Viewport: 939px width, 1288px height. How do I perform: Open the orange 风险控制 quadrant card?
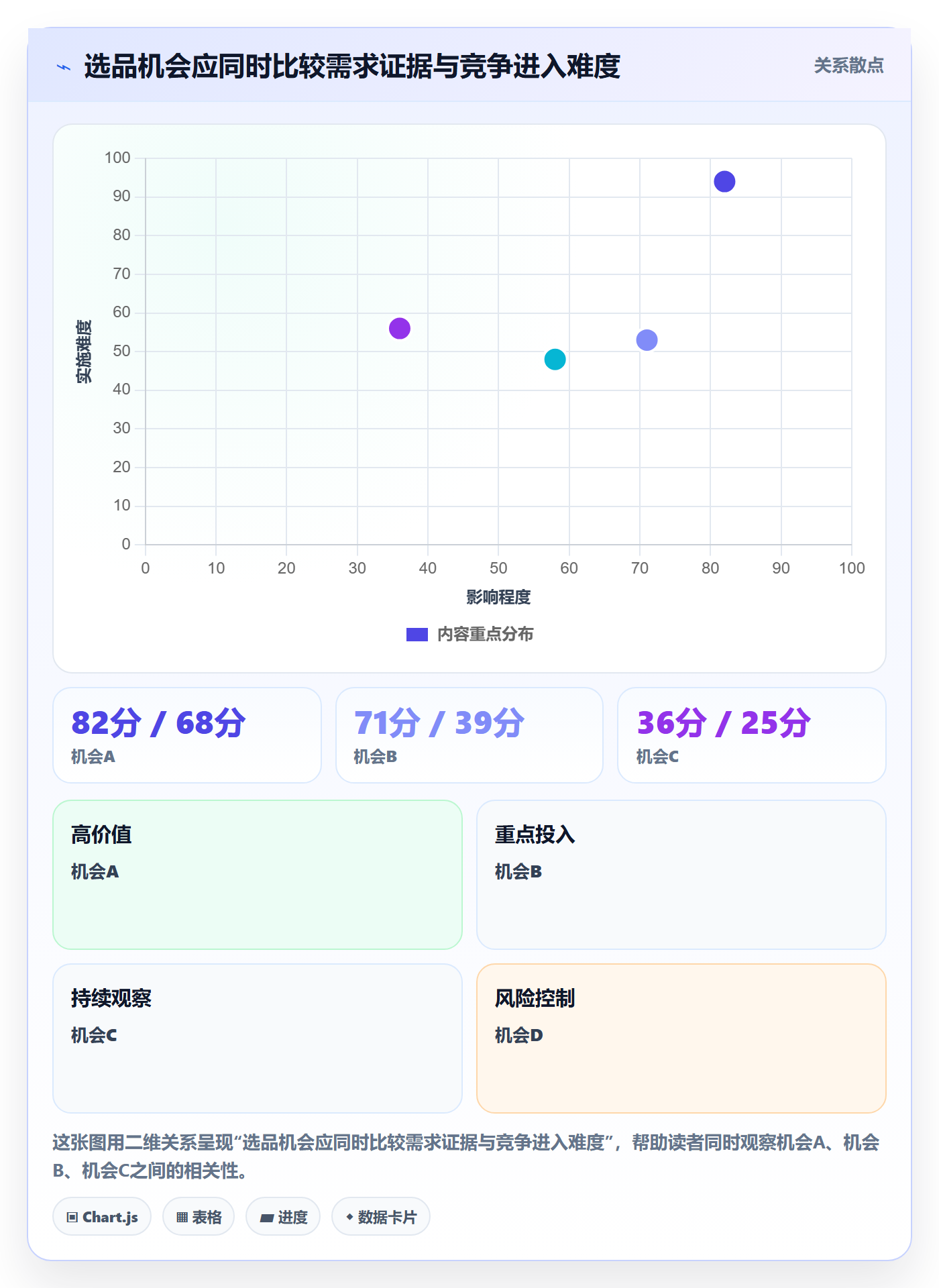[x=681, y=1038]
